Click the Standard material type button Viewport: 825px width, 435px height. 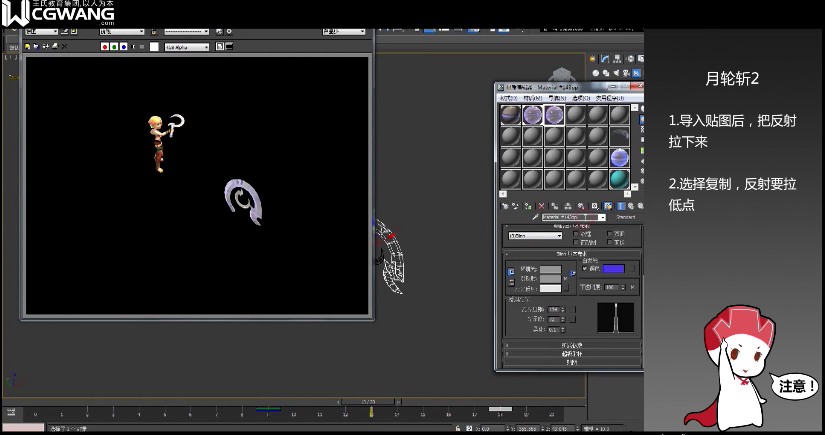(626, 217)
